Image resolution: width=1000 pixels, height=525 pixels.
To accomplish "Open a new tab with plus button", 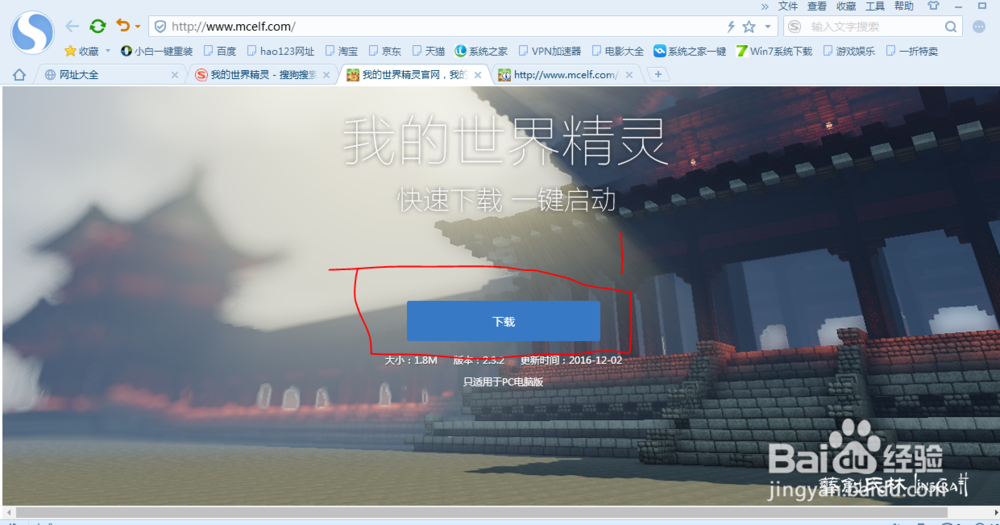I will pyautogui.click(x=658, y=75).
